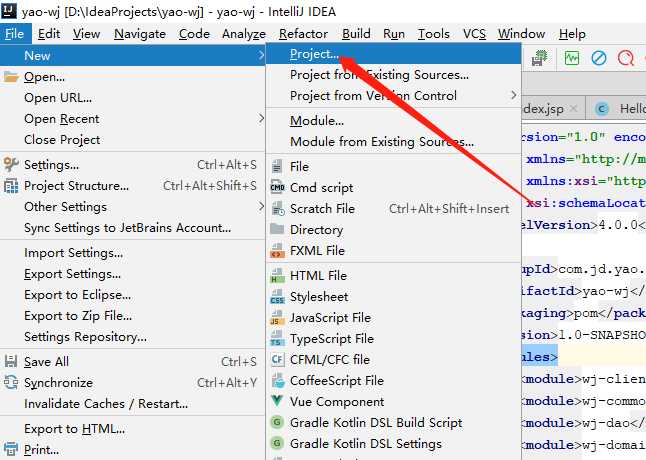Select Export to Eclipse... menu item

tap(132, 295)
